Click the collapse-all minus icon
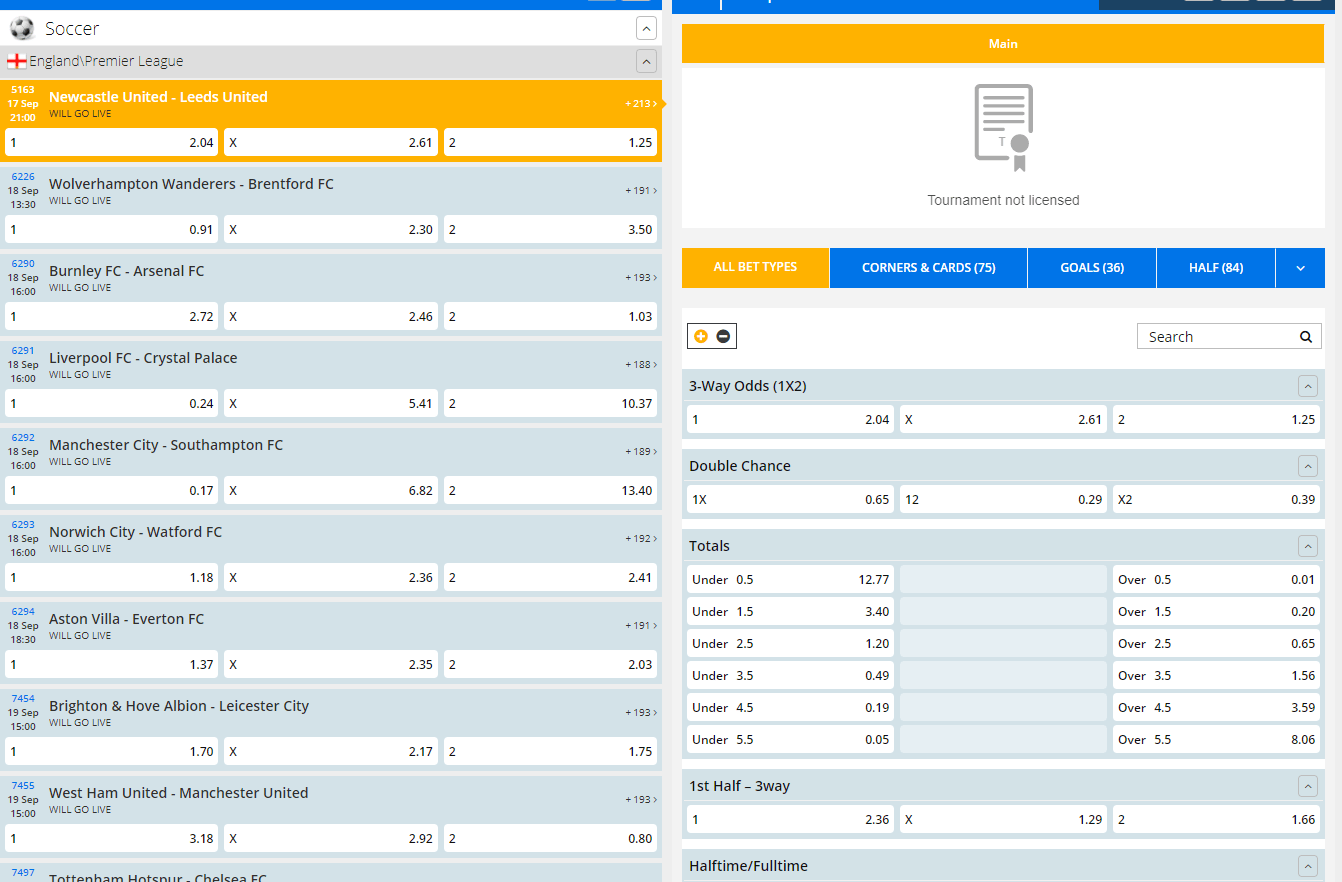This screenshot has height=882, width=1342. pyautogui.click(x=723, y=337)
